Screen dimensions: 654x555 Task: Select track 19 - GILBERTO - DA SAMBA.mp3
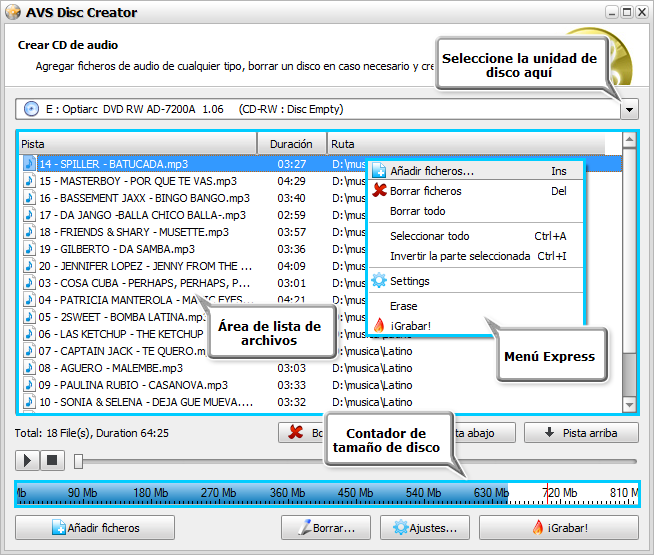(117, 249)
